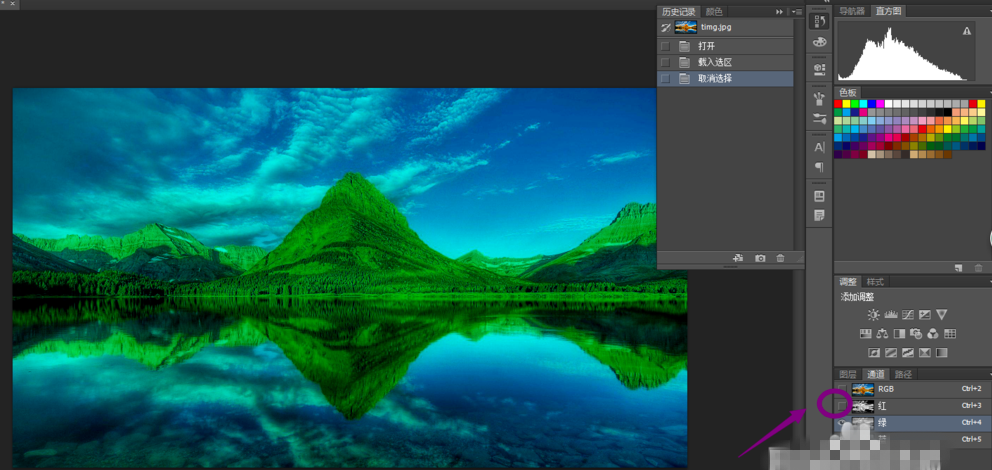
Task: Add a Posterize adjustment
Action: pyautogui.click(x=891, y=352)
